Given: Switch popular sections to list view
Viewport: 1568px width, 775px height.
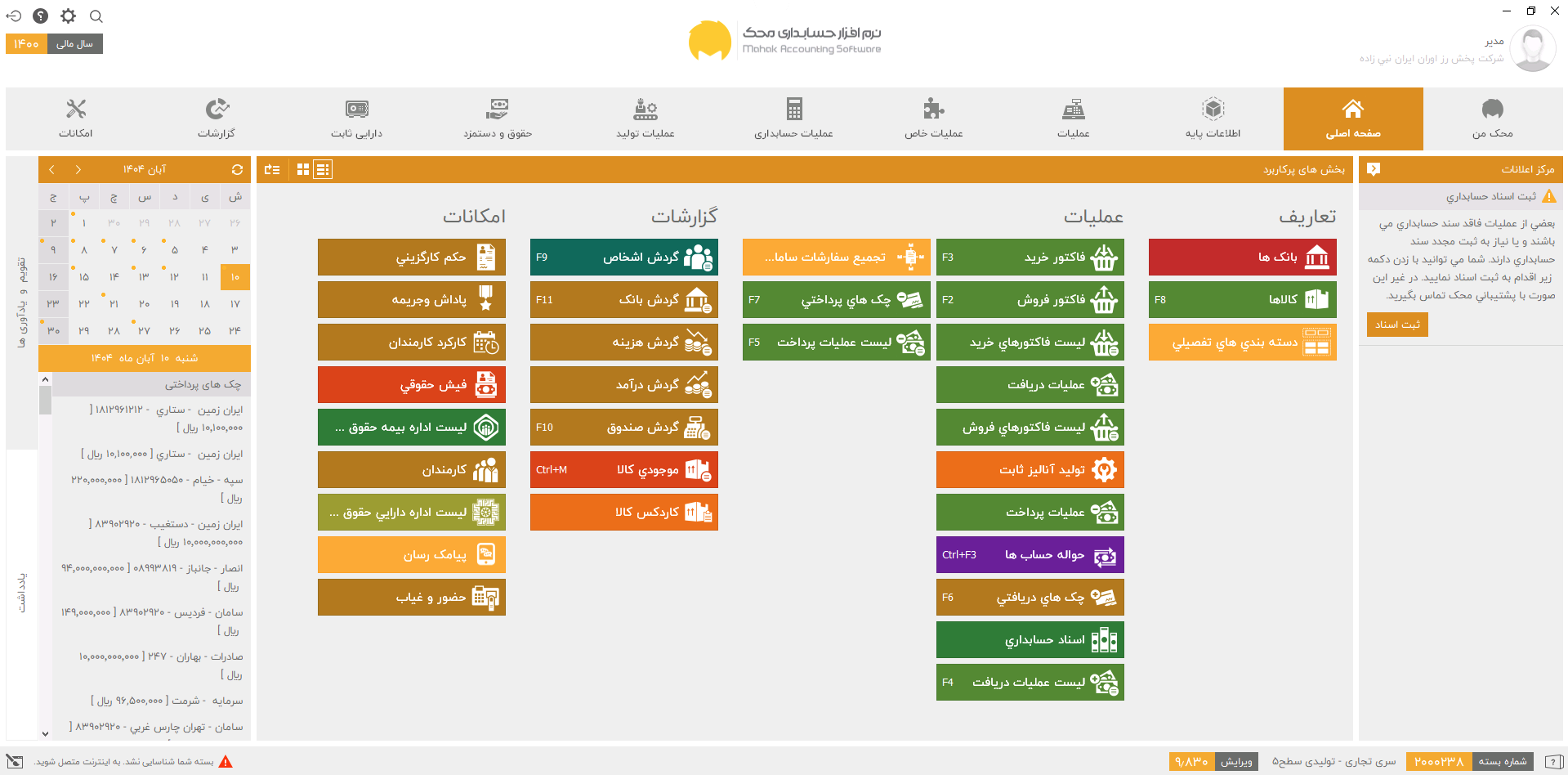Looking at the screenshot, I should pos(323,169).
